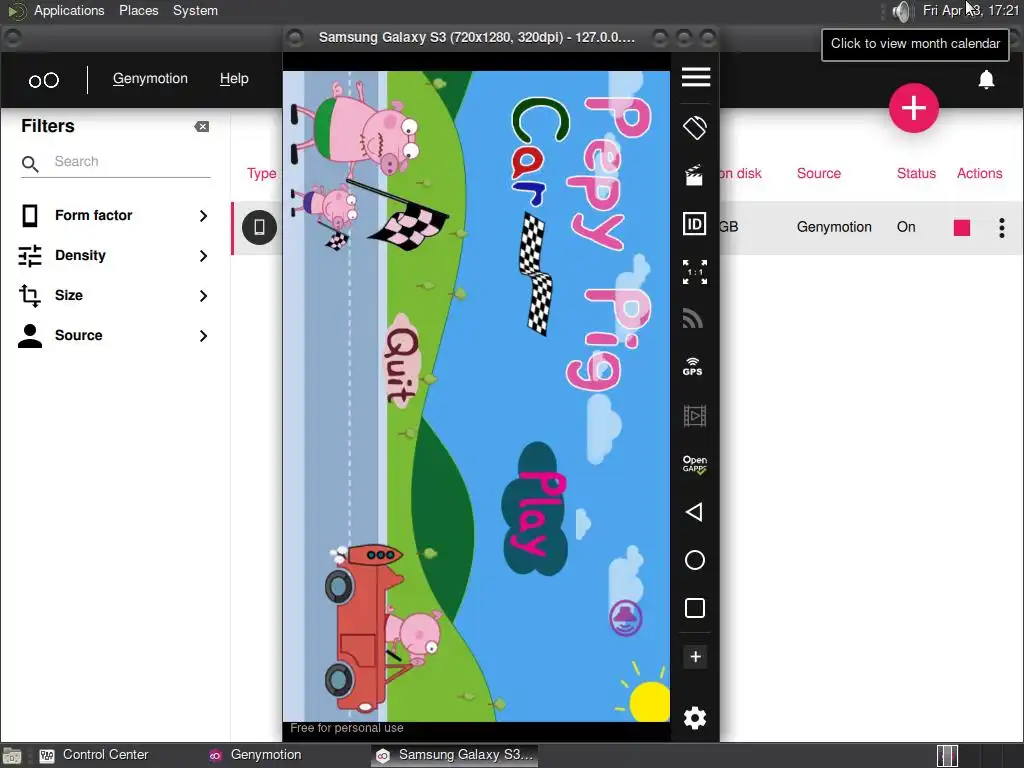Click the clock to view calendar
Image resolution: width=1024 pixels, height=768 pixels.
click(970, 10)
